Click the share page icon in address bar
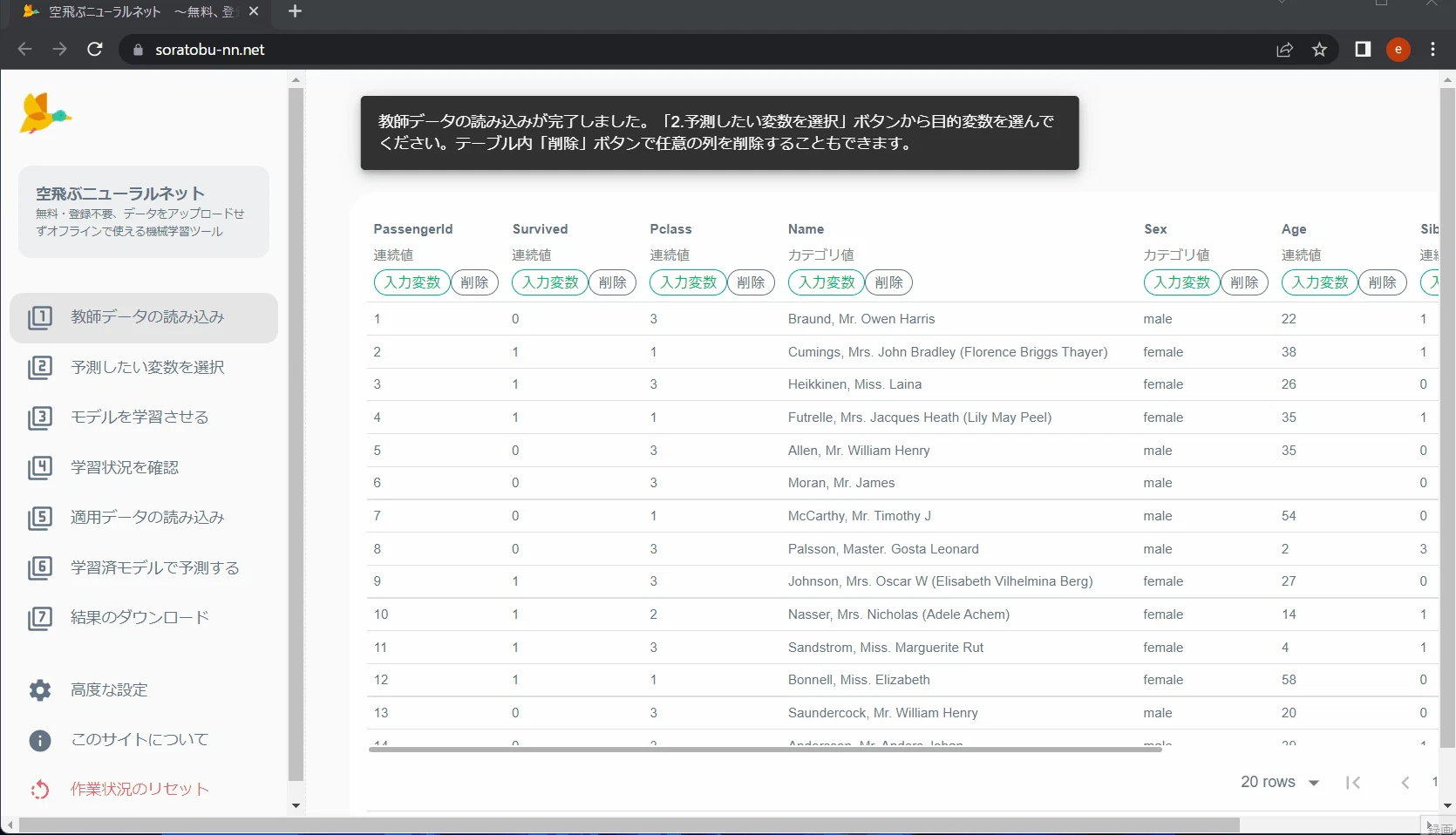This screenshot has width=1456, height=835. point(1284,50)
